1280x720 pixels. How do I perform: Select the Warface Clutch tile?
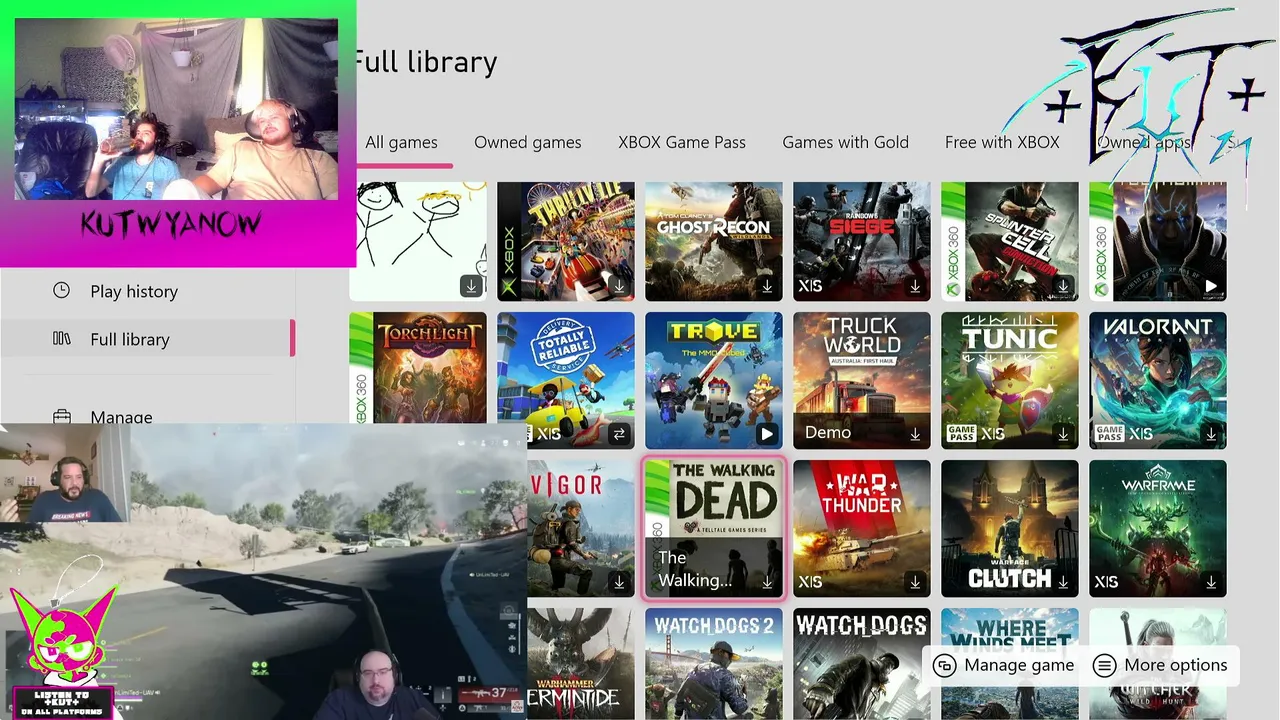click(1010, 529)
